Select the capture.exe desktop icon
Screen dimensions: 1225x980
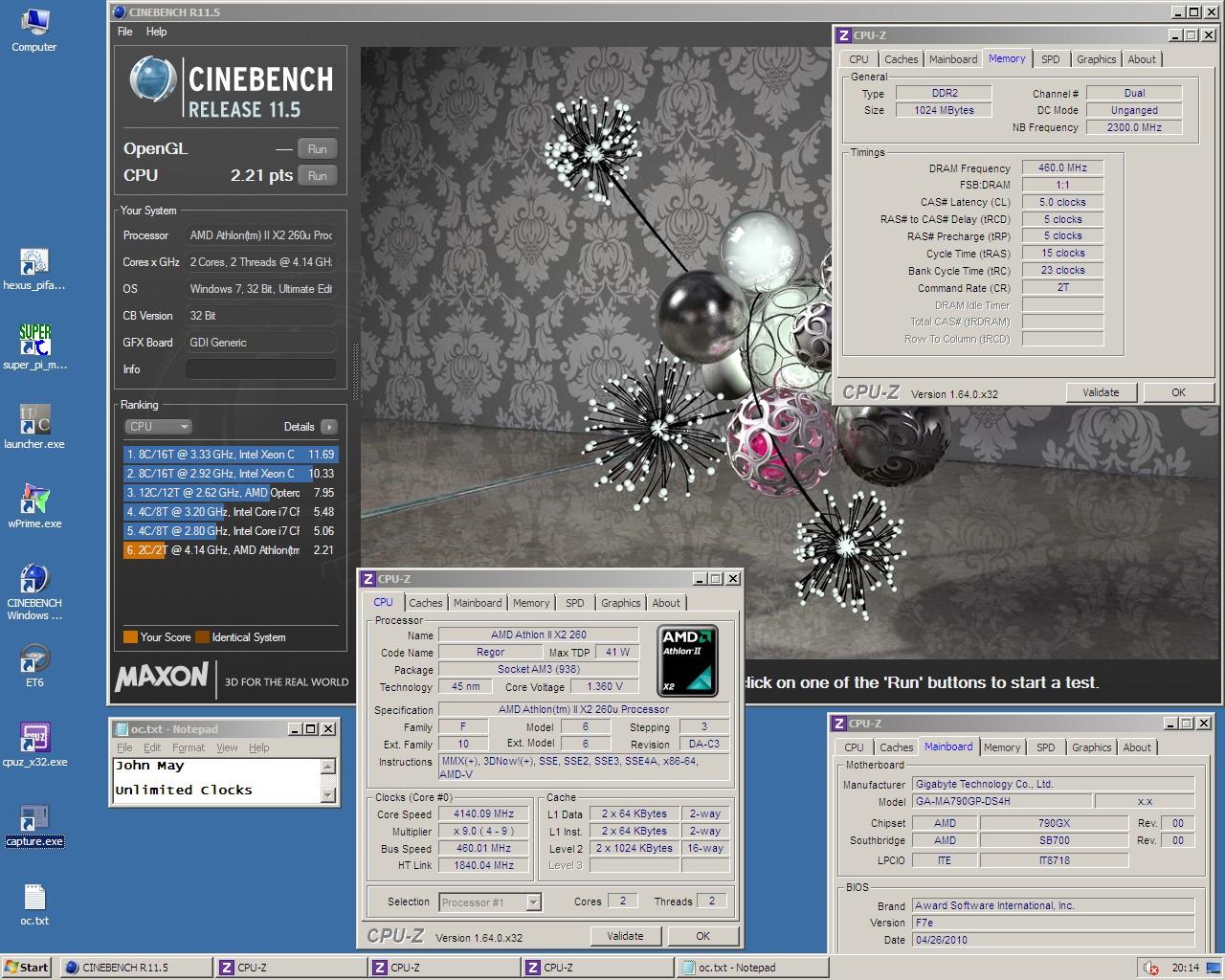[34, 826]
